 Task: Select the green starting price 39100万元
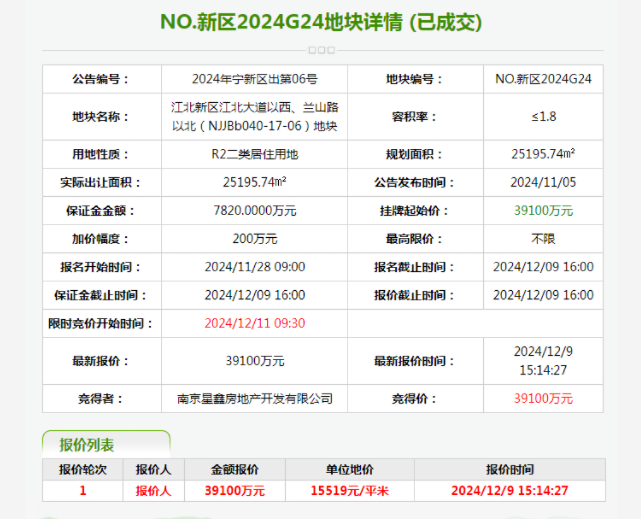coord(543,211)
